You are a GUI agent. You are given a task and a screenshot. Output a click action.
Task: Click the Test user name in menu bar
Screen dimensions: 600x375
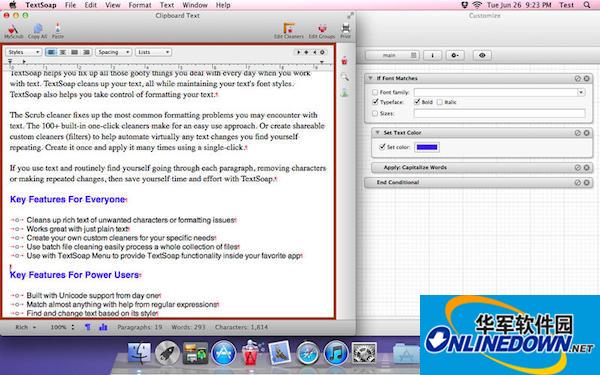(566, 5)
